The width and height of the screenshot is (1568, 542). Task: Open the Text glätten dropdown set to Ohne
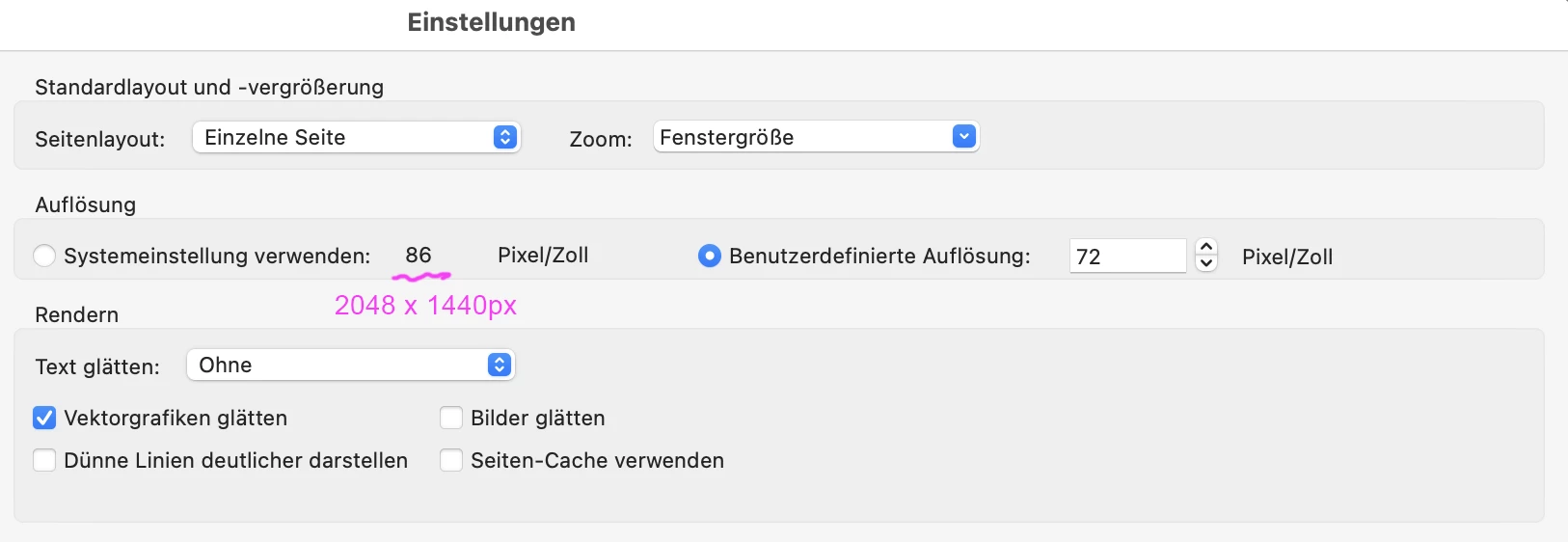[351, 365]
